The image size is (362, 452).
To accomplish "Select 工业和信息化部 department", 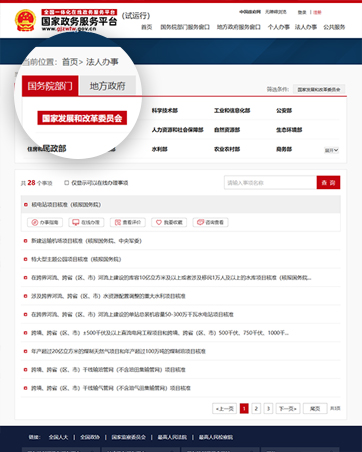I will point(232,111).
